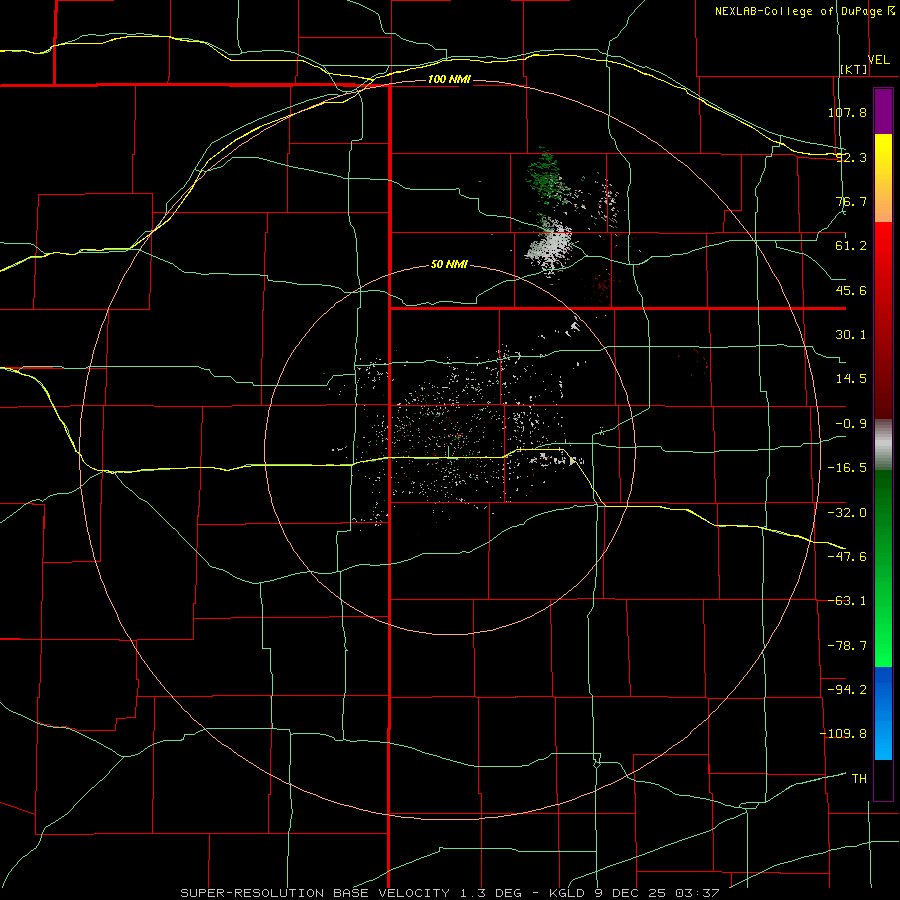Click the 14.5 velocity scale value

(851, 379)
